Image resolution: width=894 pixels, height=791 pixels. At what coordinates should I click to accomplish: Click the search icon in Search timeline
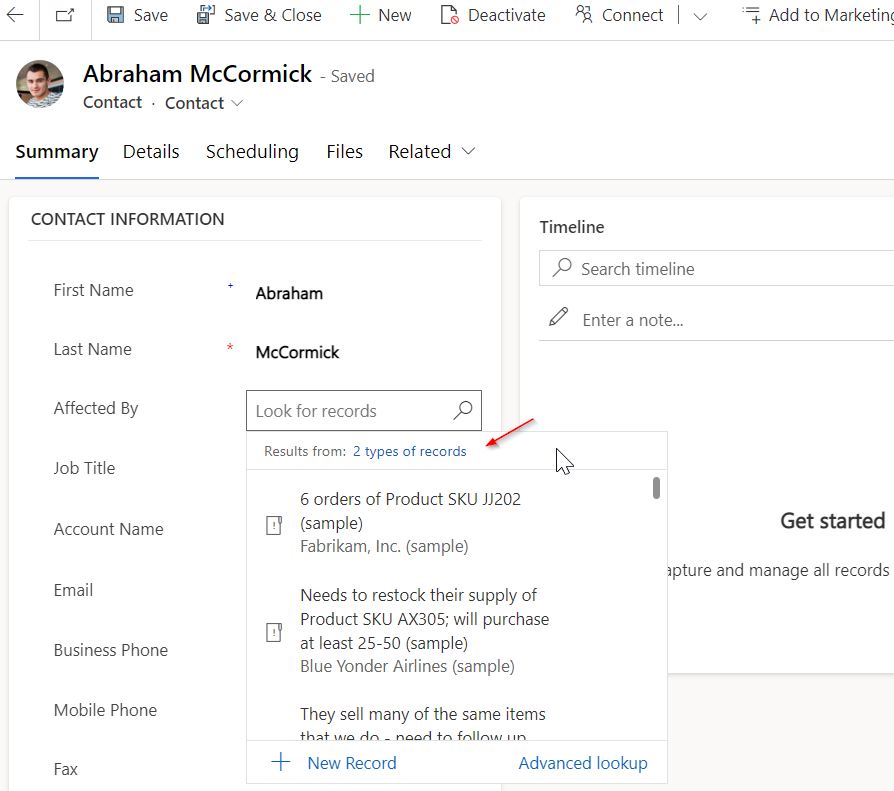[562, 268]
